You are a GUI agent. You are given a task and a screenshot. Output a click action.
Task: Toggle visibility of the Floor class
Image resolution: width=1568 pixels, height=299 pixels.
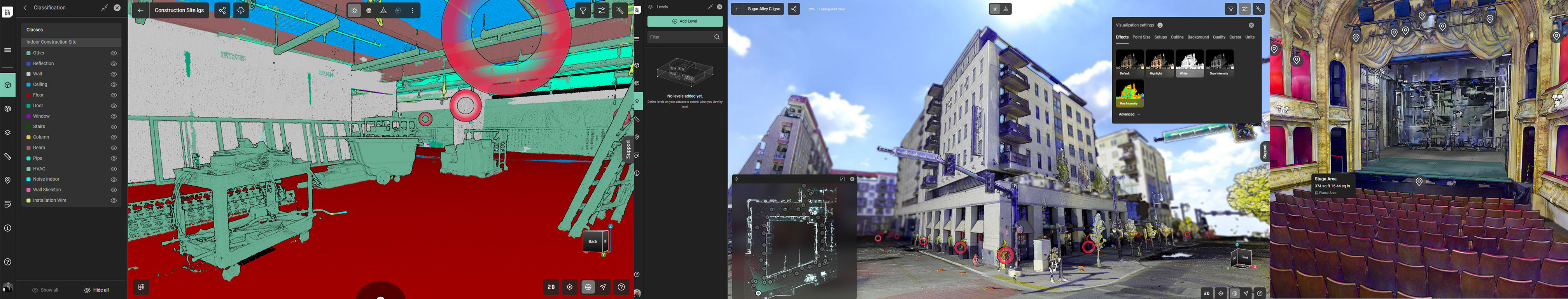(x=114, y=95)
